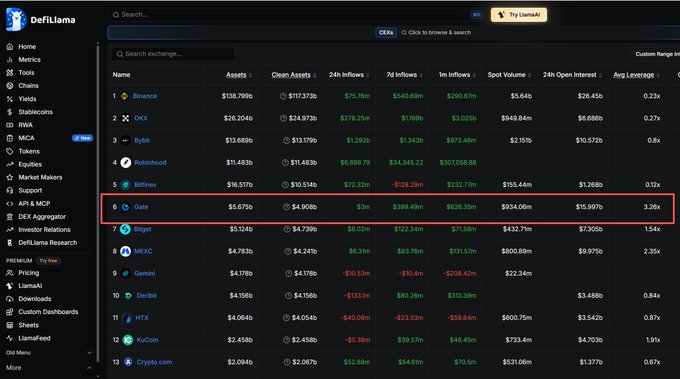The height and width of the screenshot is (379, 680).
Task: Click the New badge beside MiCA
Action: [82, 138]
